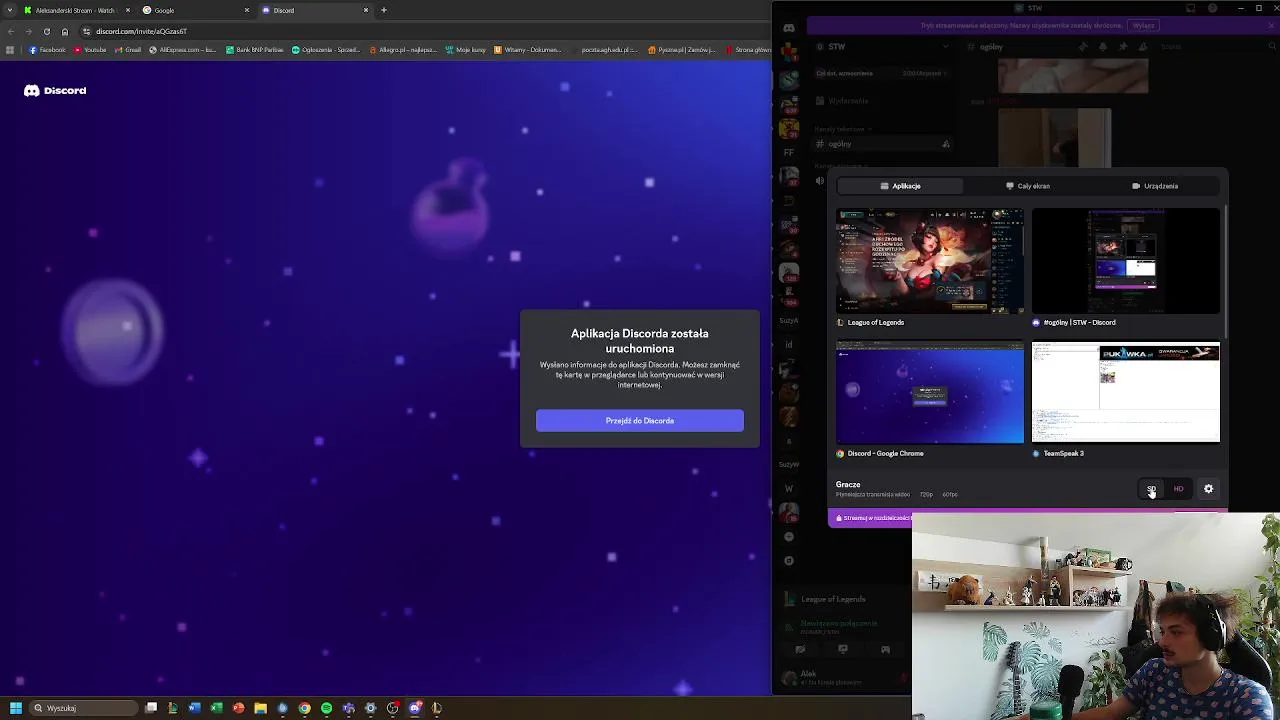
Task: Click Przejdź do Discorda button
Action: tap(640, 421)
